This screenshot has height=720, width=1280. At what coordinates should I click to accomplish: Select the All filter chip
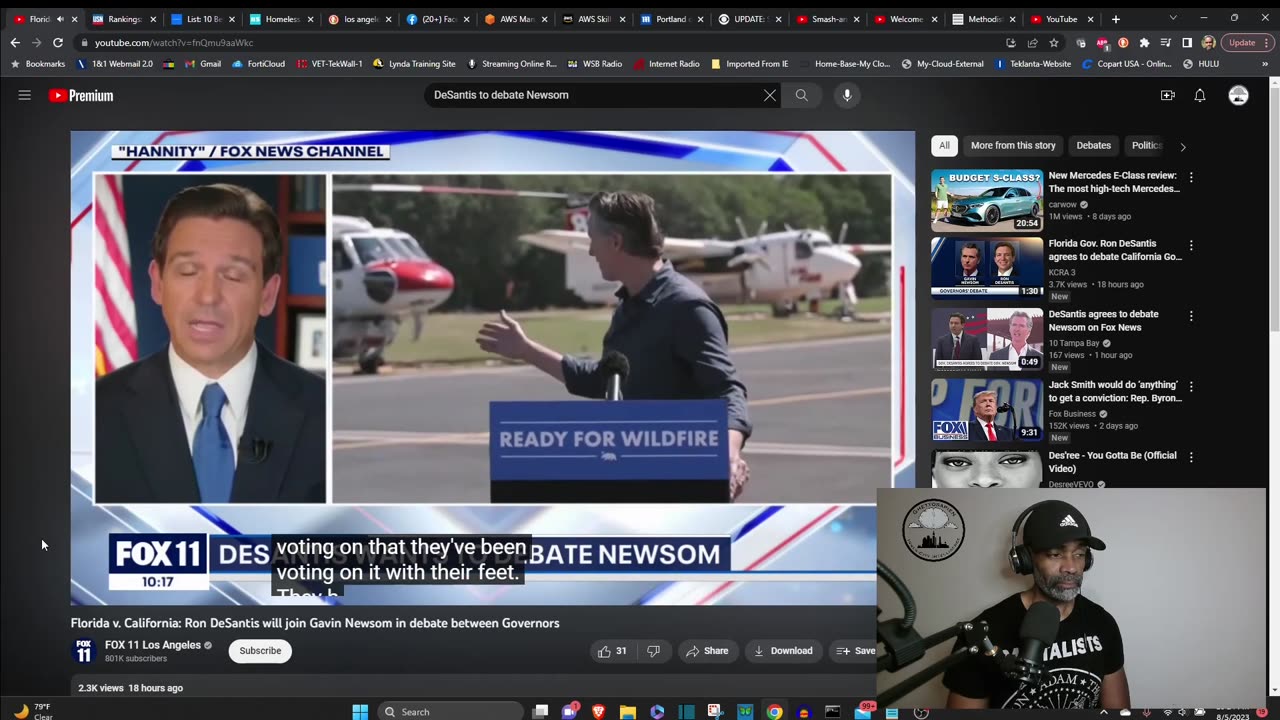point(944,145)
